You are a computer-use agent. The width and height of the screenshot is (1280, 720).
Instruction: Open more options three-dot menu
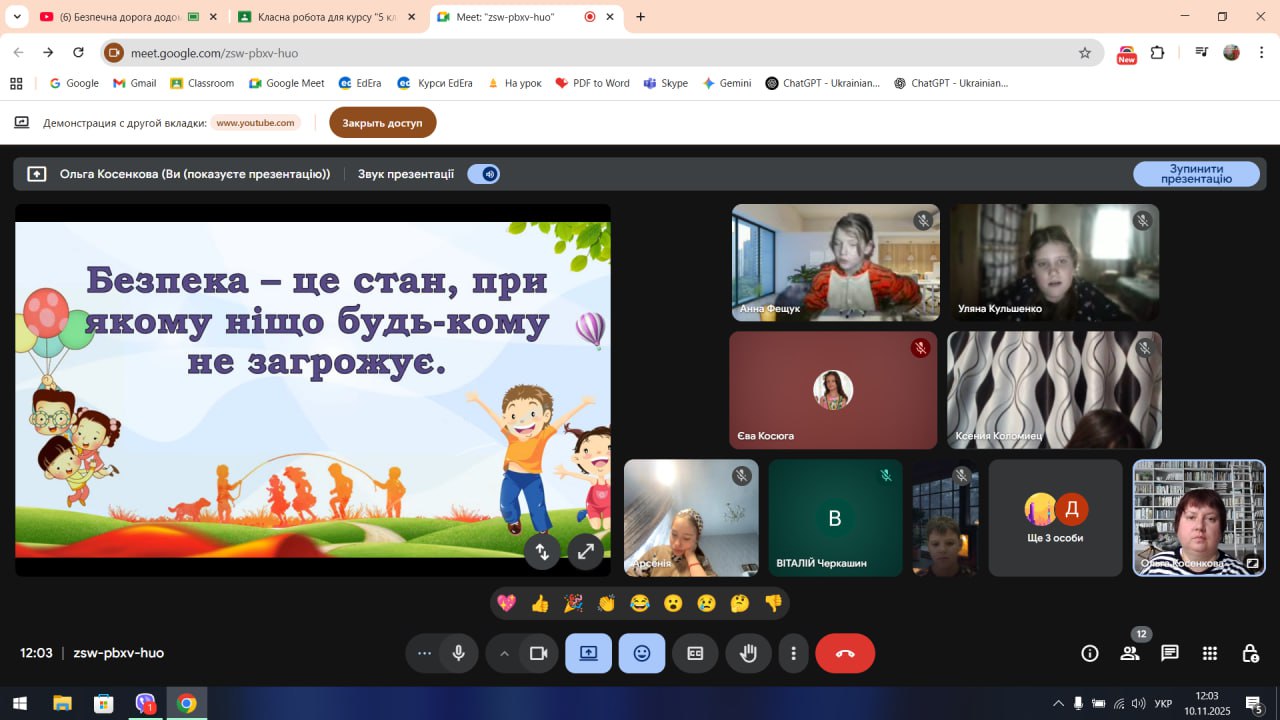click(794, 653)
